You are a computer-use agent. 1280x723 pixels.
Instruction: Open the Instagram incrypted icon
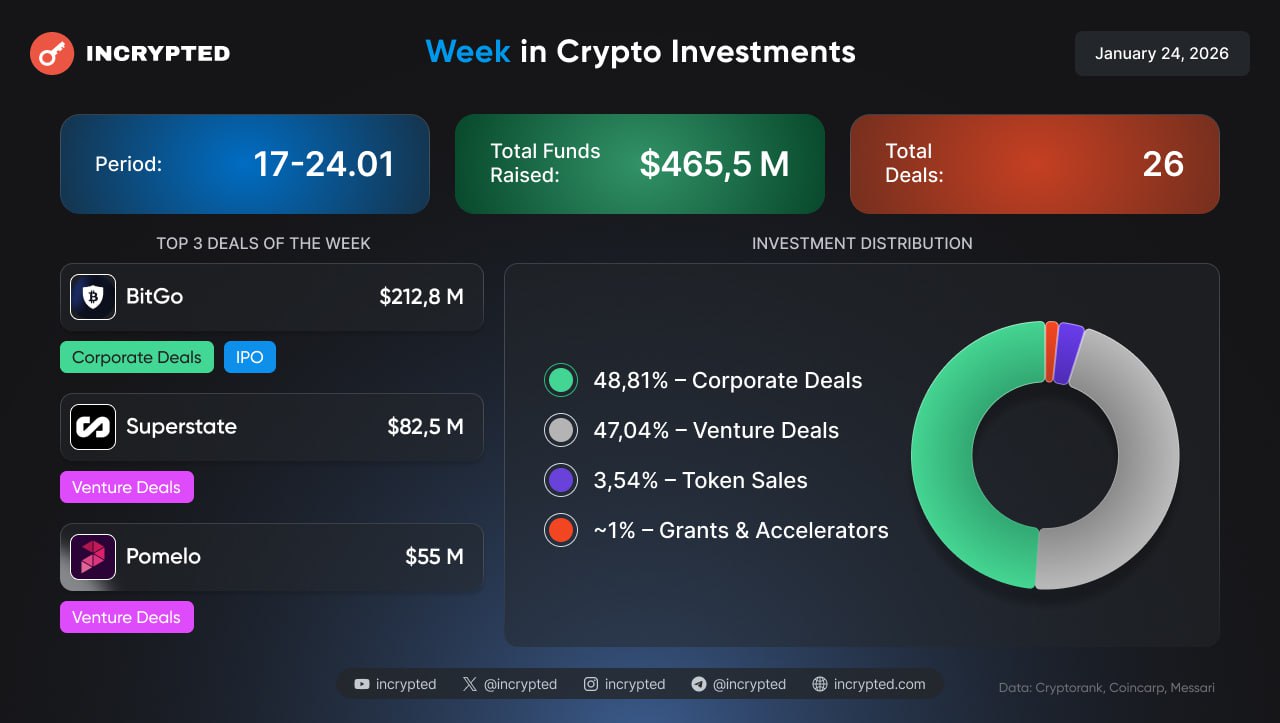[x=591, y=685]
